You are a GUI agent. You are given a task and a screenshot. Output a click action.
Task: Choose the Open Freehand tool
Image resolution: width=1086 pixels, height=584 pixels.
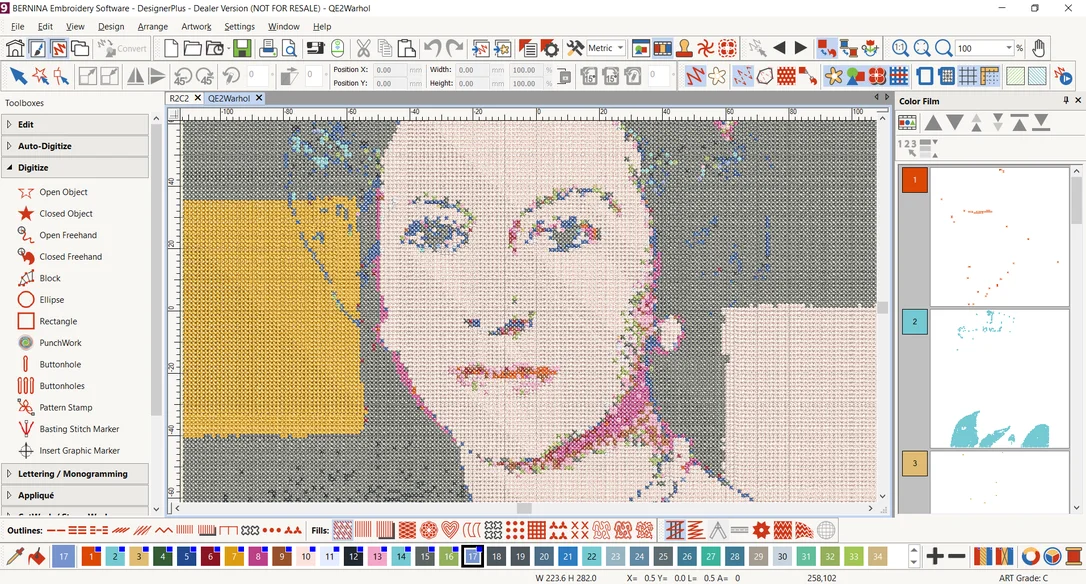(x=68, y=235)
